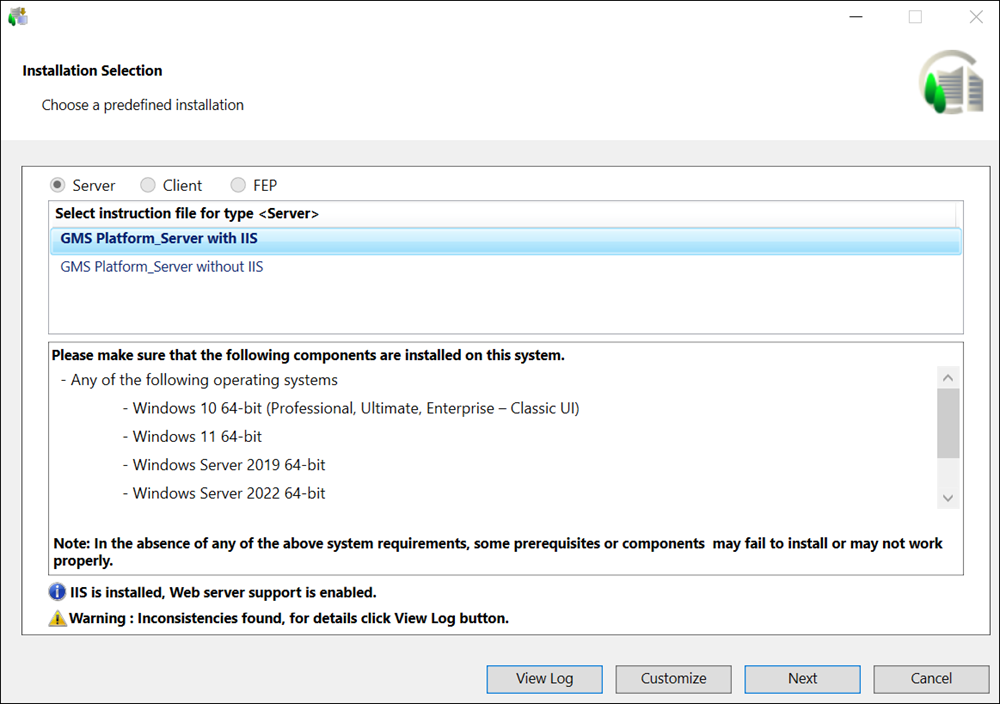Viewport: 1000px width, 704px height.
Task: Open the View Log button
Action: pos(544,679)
